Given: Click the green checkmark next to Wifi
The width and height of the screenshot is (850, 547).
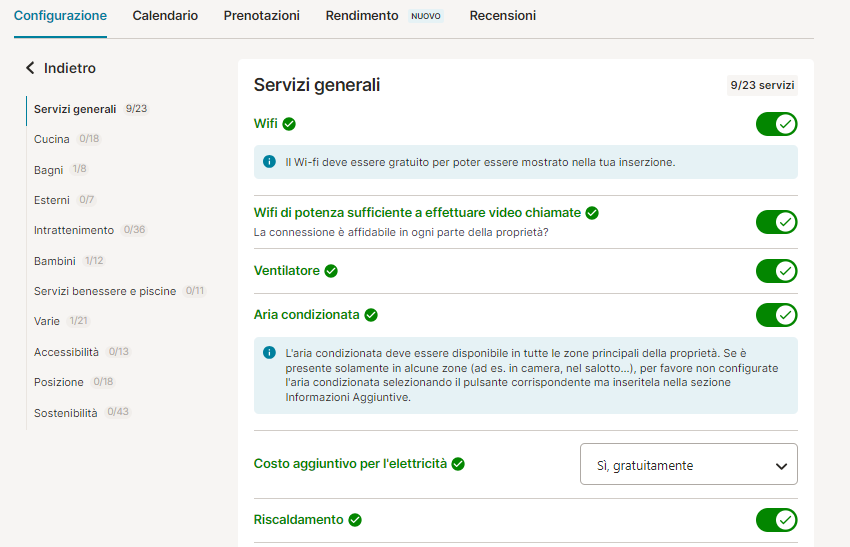Looking at the screenshot, I should pos(289,124).
